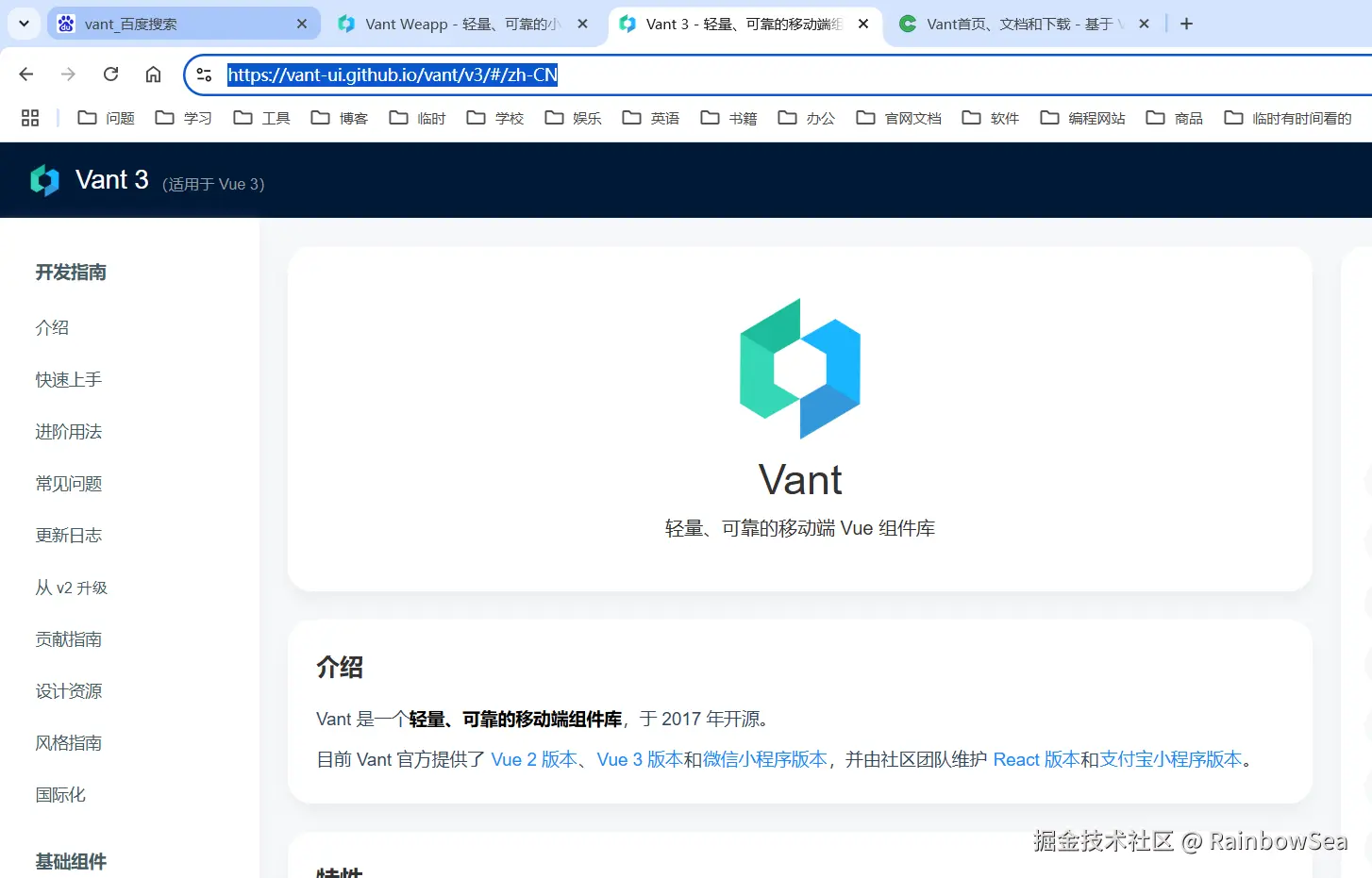Open the 书籍 bookmark folder
Viewport: 1372px width, 878px height.
point(728,118)
